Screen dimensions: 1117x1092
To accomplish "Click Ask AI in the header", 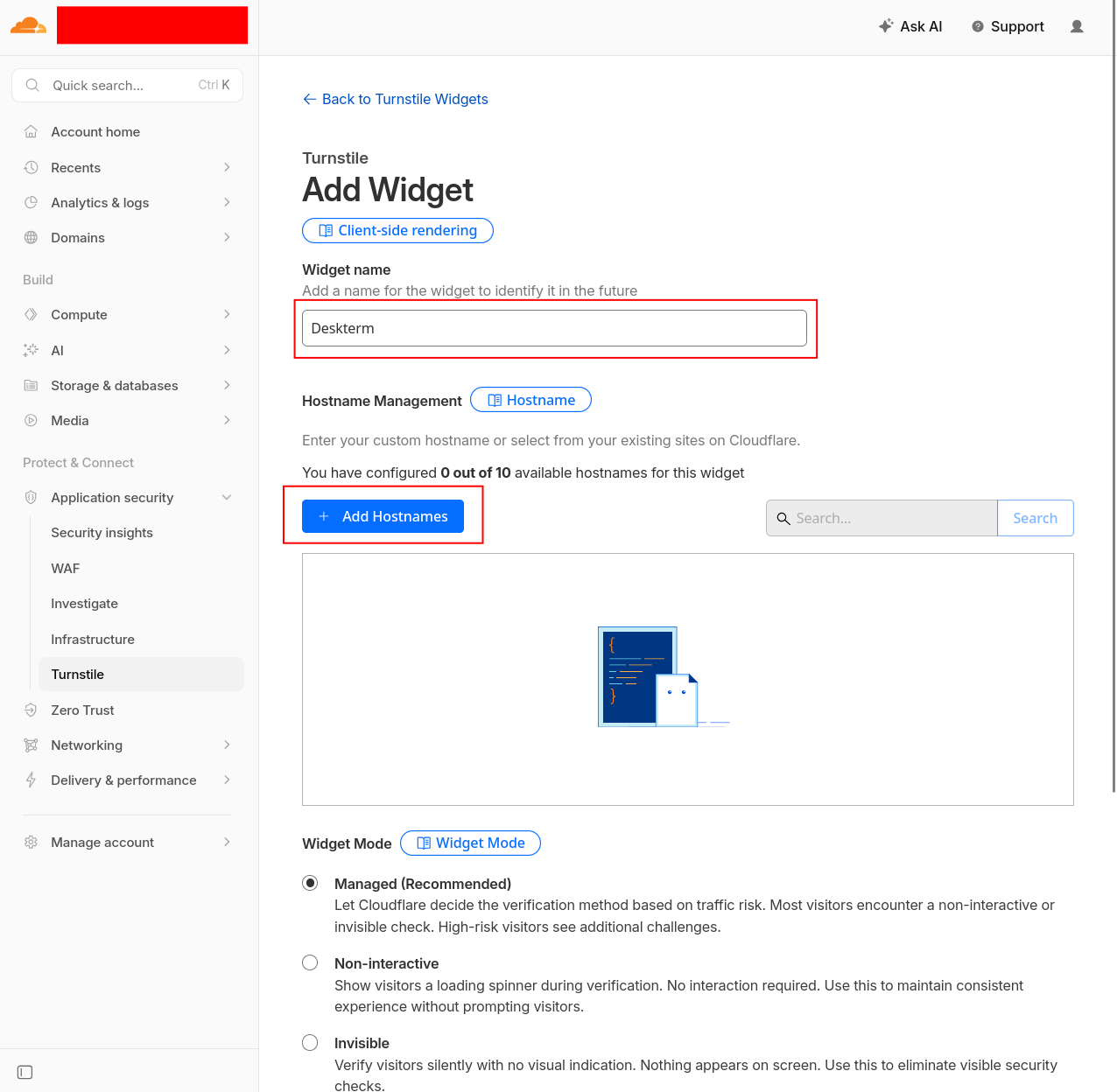I will pos(910,26).
